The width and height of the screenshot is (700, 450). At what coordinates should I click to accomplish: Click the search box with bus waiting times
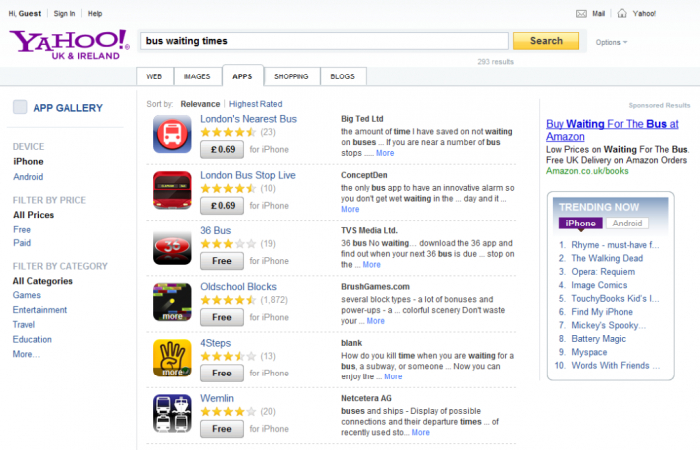[x=323, y=41]
